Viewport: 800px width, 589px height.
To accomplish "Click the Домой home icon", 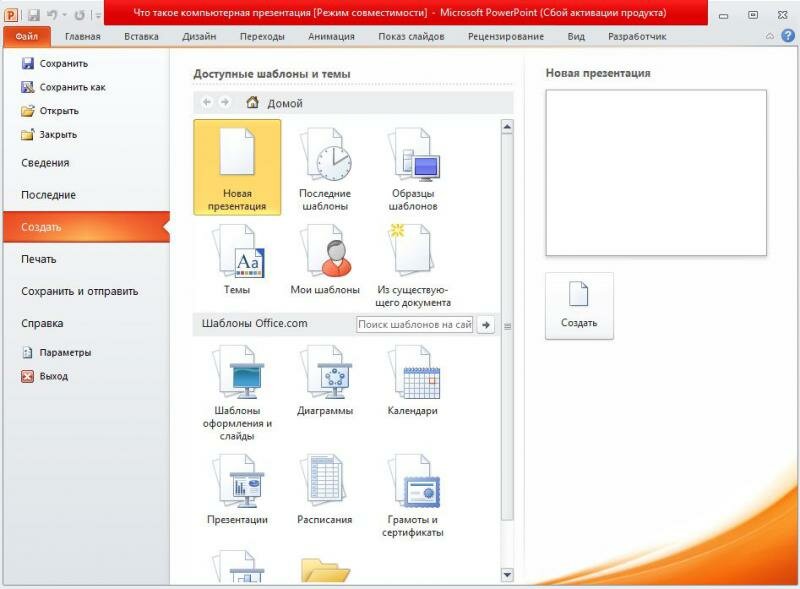I will coord(252,103).
